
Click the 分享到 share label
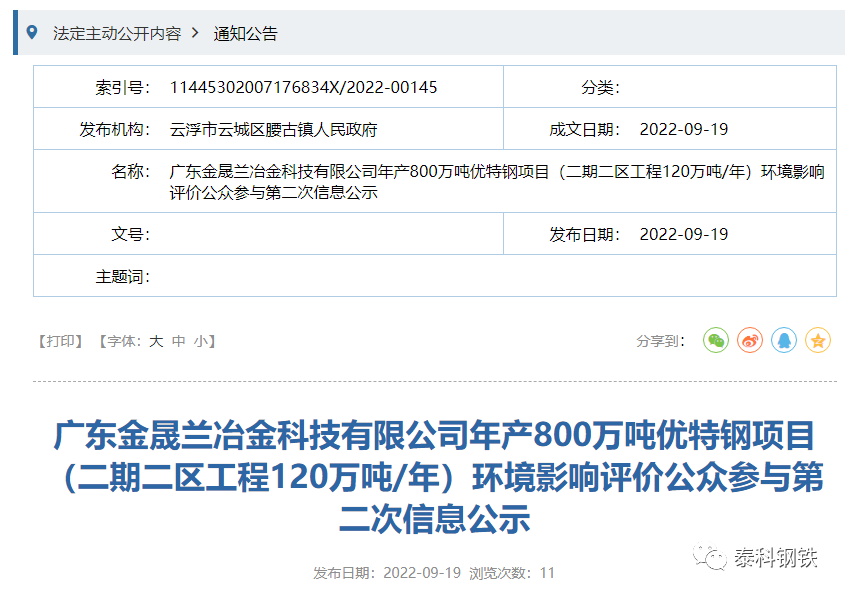point(662,340)
